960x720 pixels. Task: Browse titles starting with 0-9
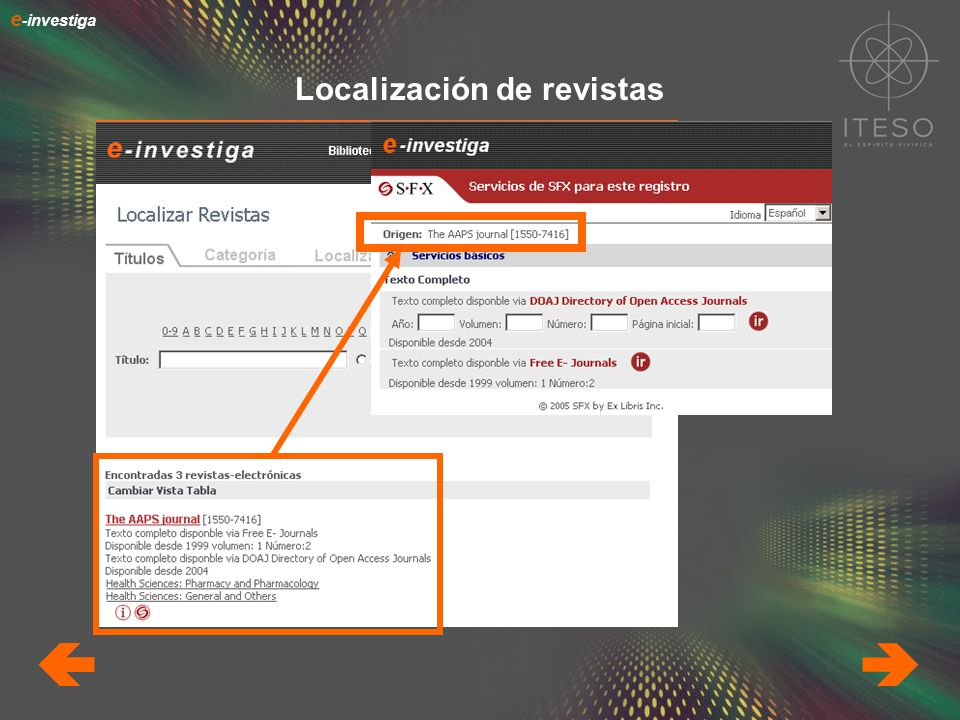[x=170, y=331]
